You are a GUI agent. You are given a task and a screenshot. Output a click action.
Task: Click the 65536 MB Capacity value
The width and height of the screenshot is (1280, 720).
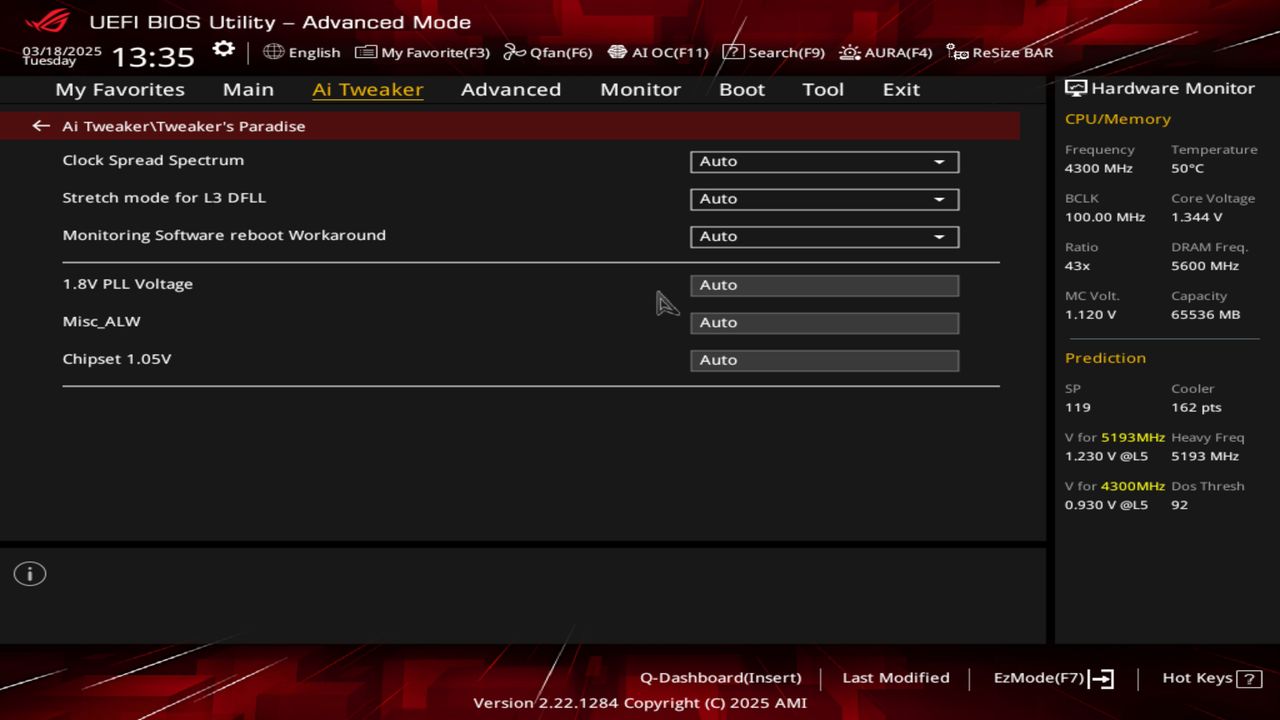(x=1206, y=315)
